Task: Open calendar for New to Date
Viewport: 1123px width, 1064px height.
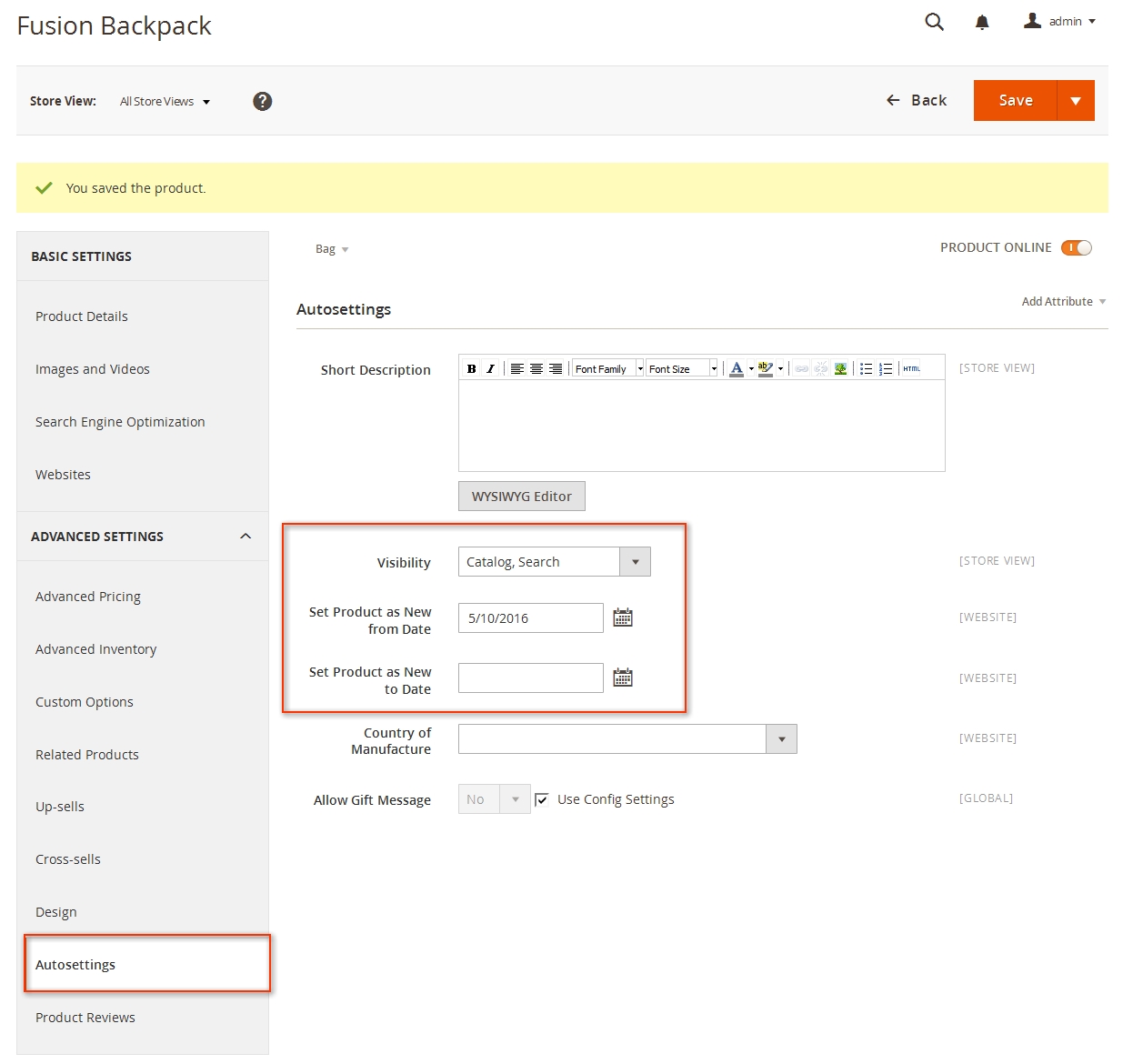Action: pyautogui.click(x=623, y=678)
